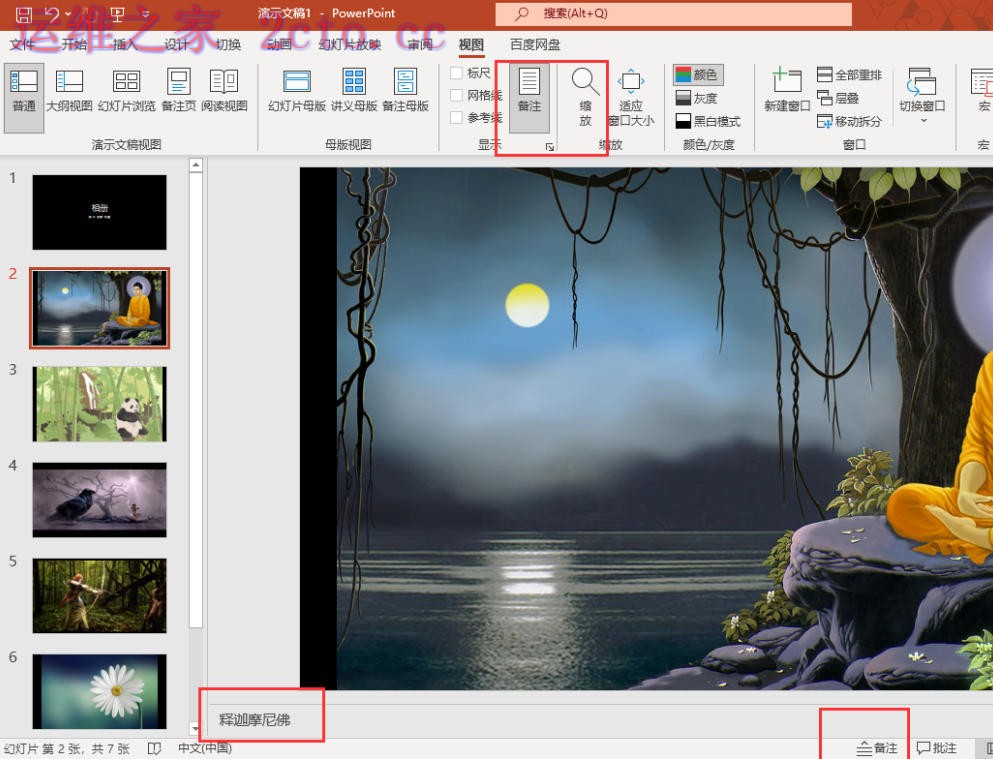Open Notes Page view (备注页)
This screenshot has height=759, width=993.
click(x=179, y=91)
